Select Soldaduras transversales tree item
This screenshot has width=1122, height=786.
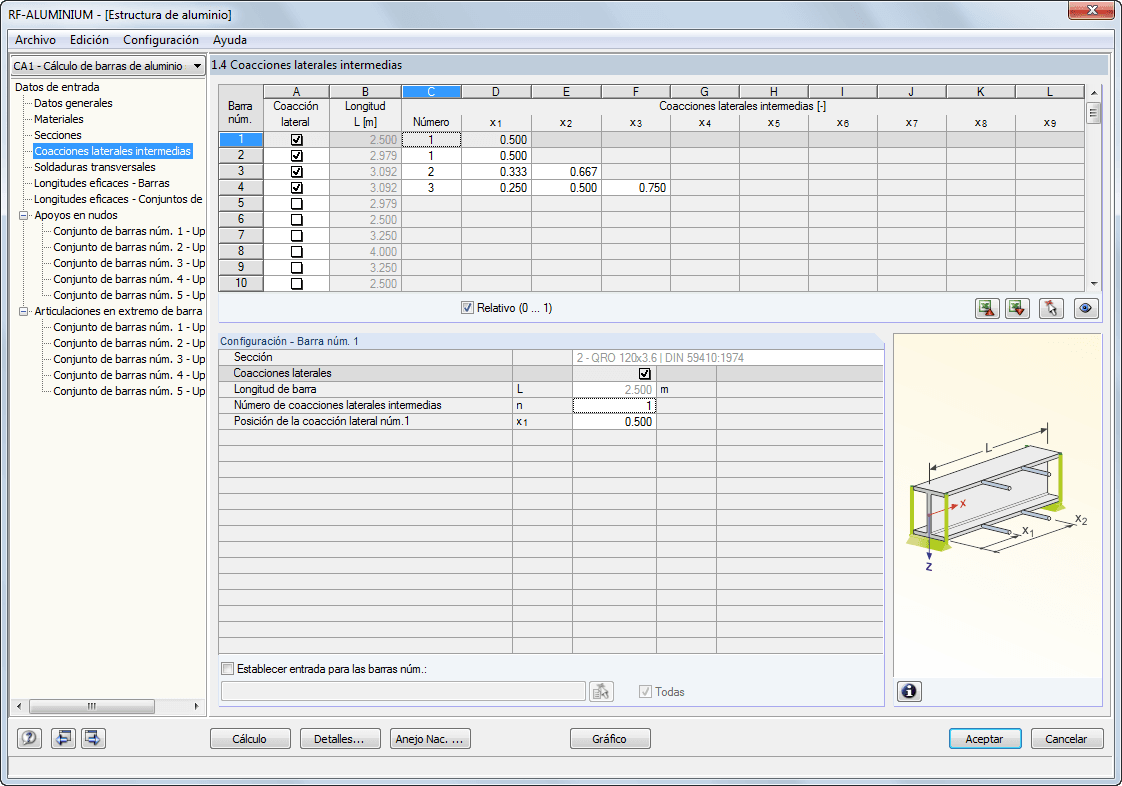[94, 167]
